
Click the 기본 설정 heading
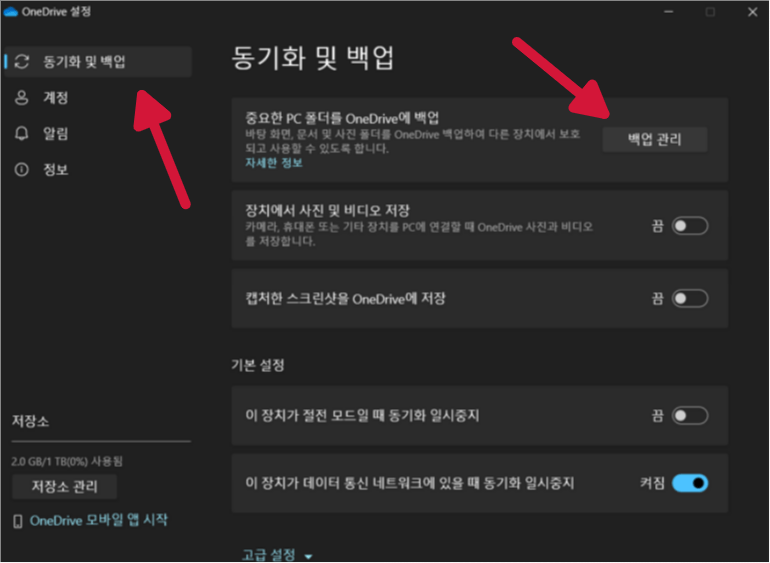pos(258,365)
